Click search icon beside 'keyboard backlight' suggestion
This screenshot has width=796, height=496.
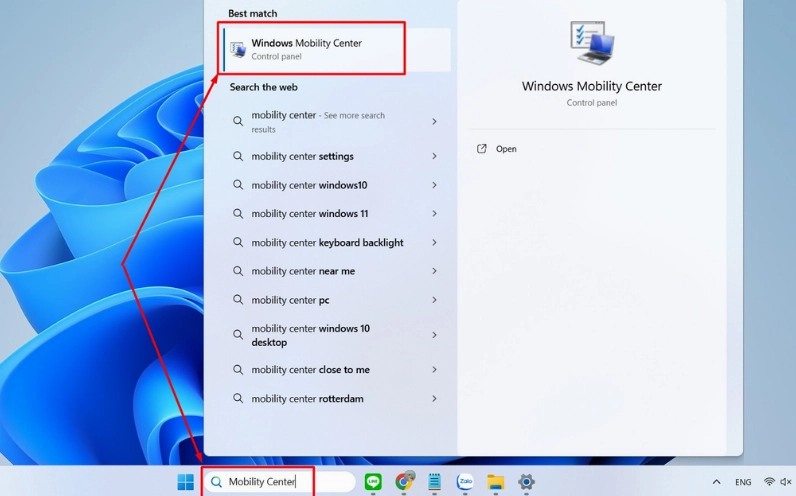(238, 242)
